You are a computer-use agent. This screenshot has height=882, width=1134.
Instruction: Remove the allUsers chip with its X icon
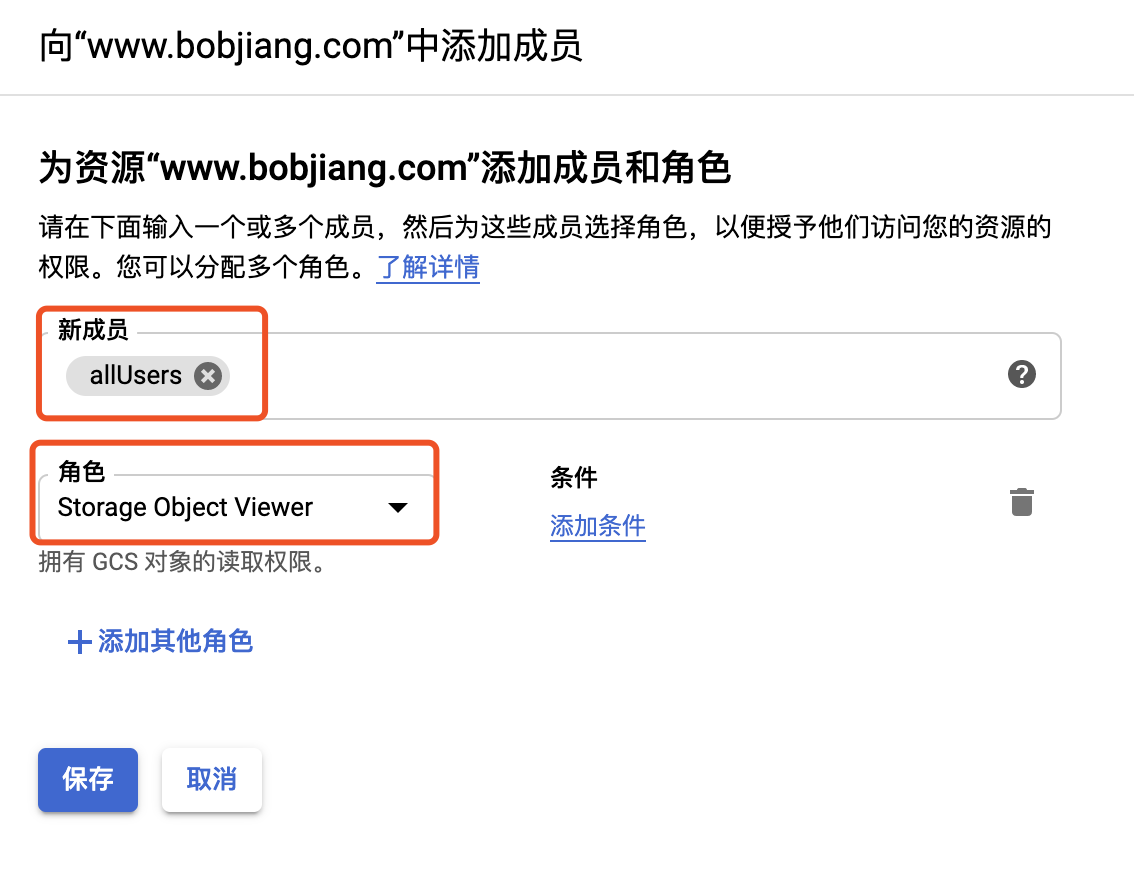[208, 376]
